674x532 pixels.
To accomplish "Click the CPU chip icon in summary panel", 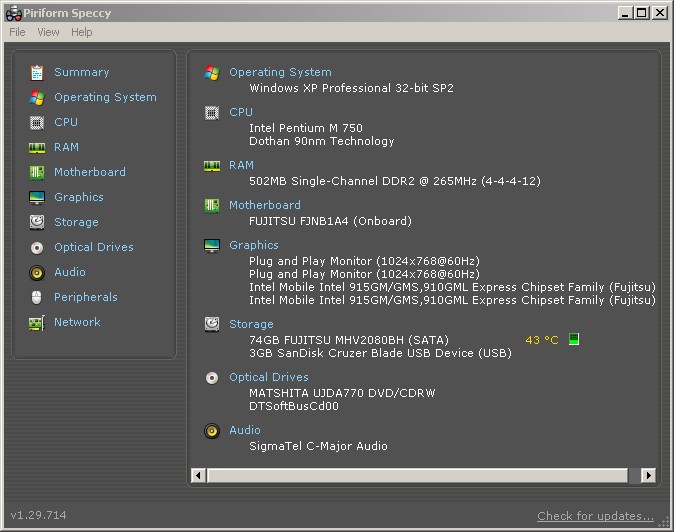I will pos(212,113).
